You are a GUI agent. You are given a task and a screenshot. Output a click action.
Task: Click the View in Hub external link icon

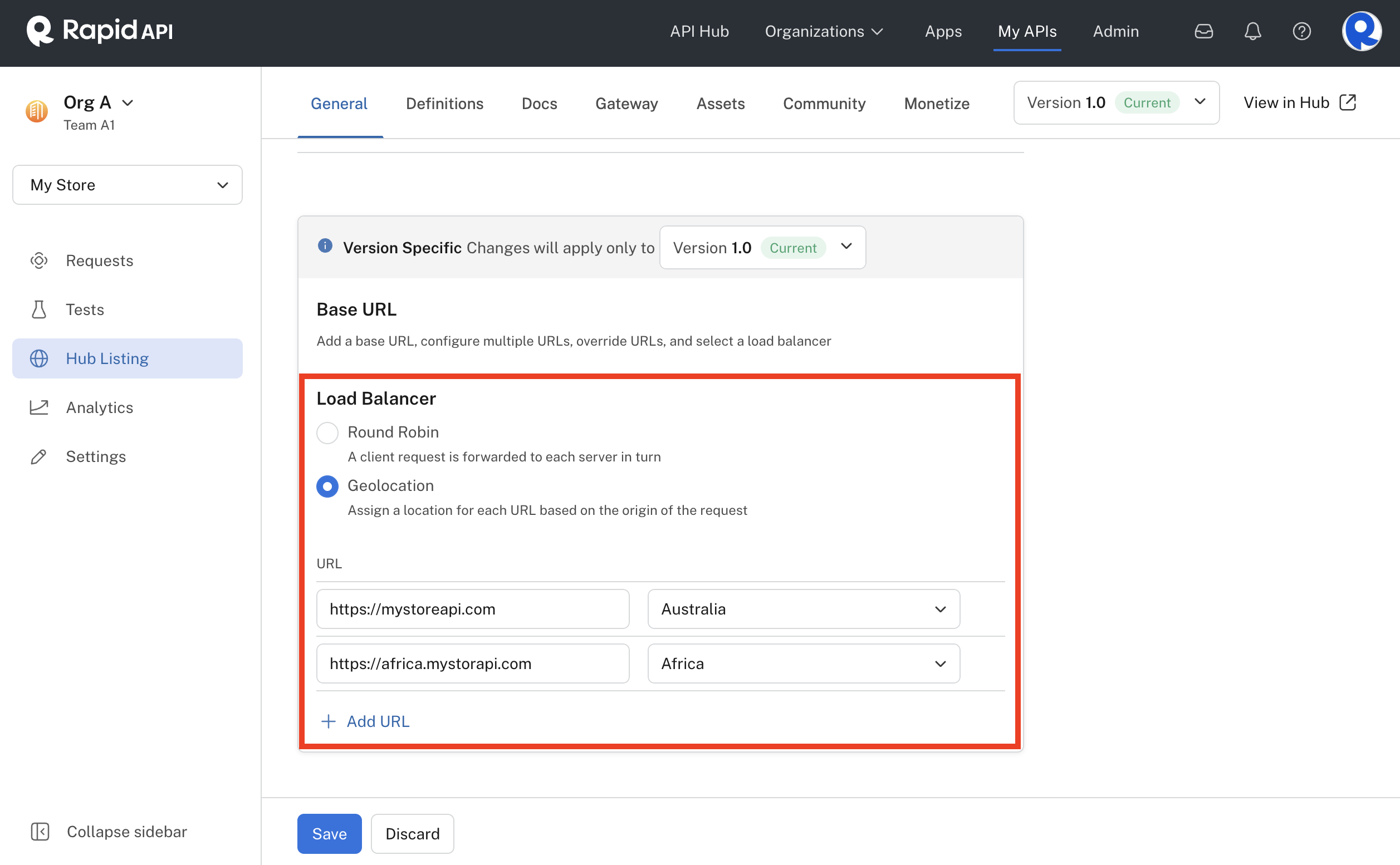[1348, 102]
